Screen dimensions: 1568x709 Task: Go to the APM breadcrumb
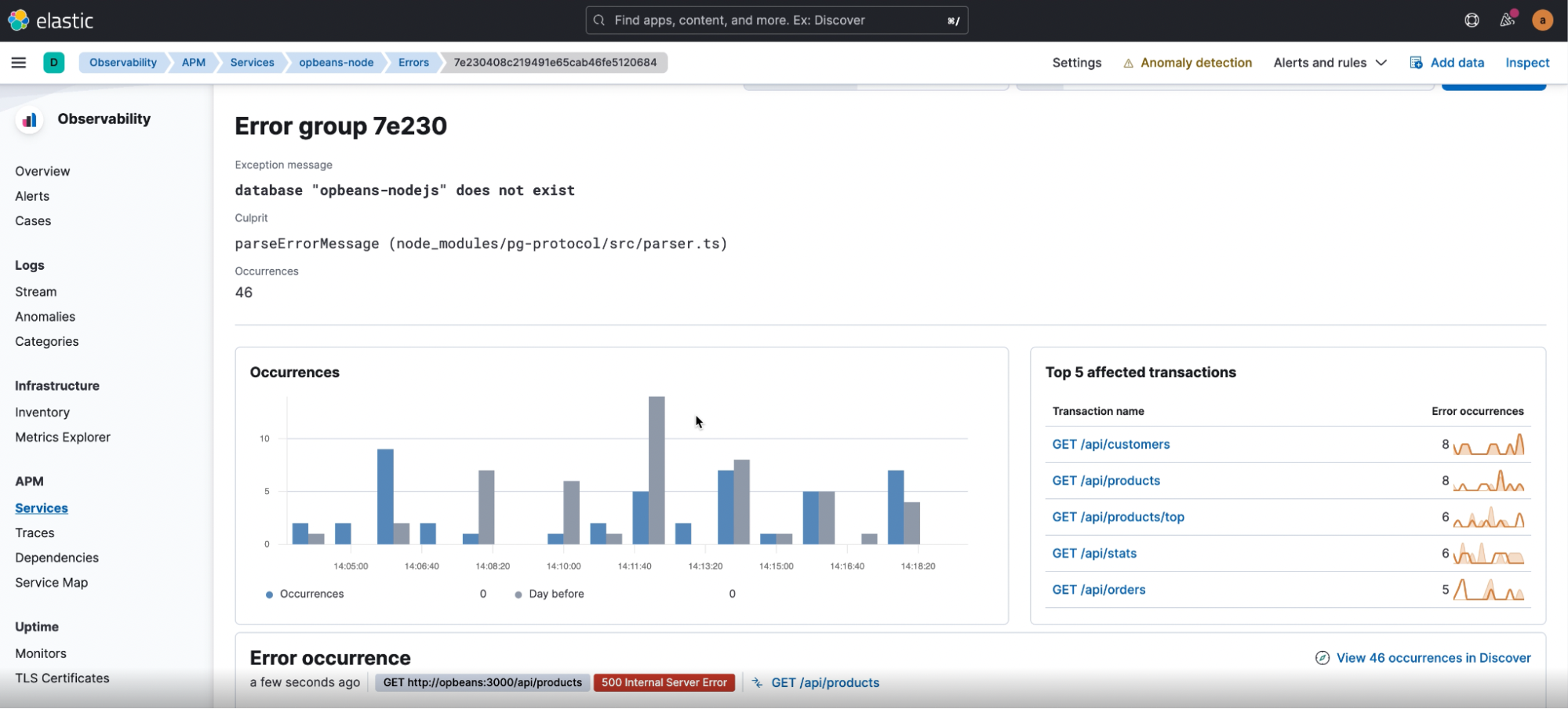(194, 63)
